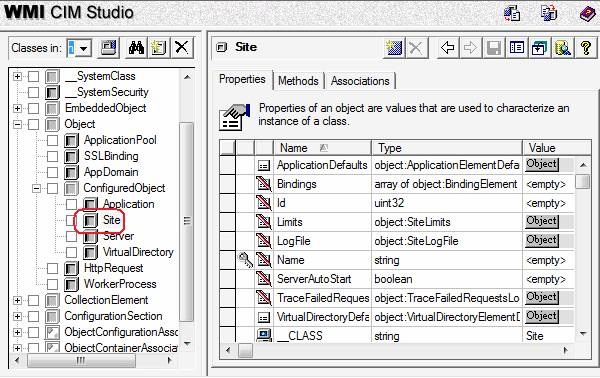Click the delete class X icon
Screen dimensions: 600x378
[x=181, y=48]
